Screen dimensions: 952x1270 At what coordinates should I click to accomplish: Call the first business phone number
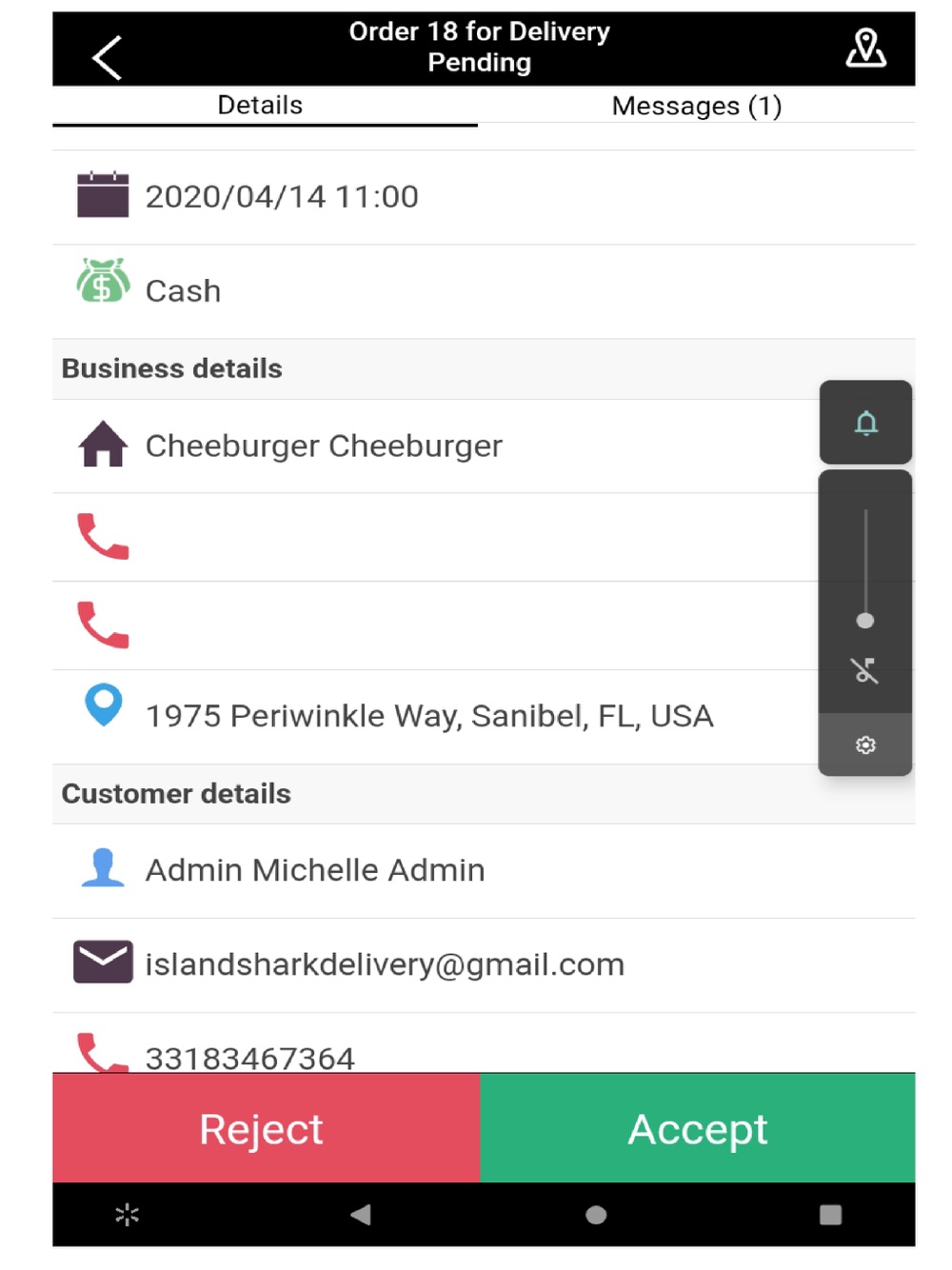point(103,536)
